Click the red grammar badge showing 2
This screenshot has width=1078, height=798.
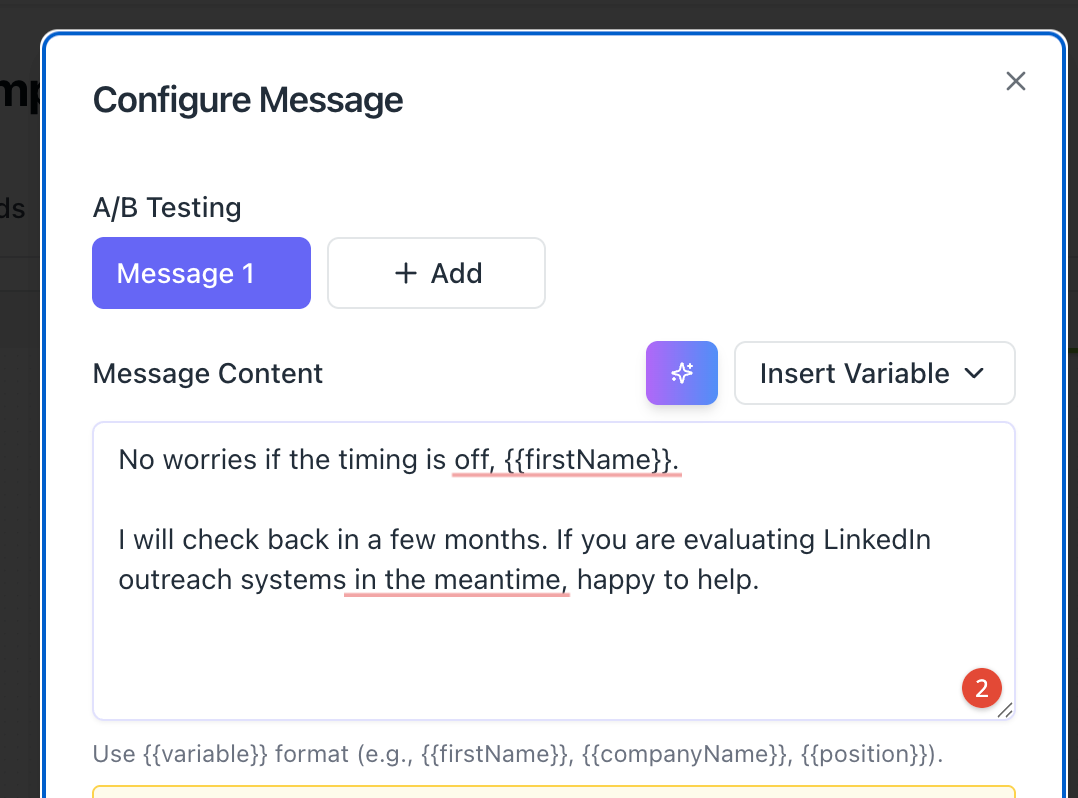coord(981,688)
